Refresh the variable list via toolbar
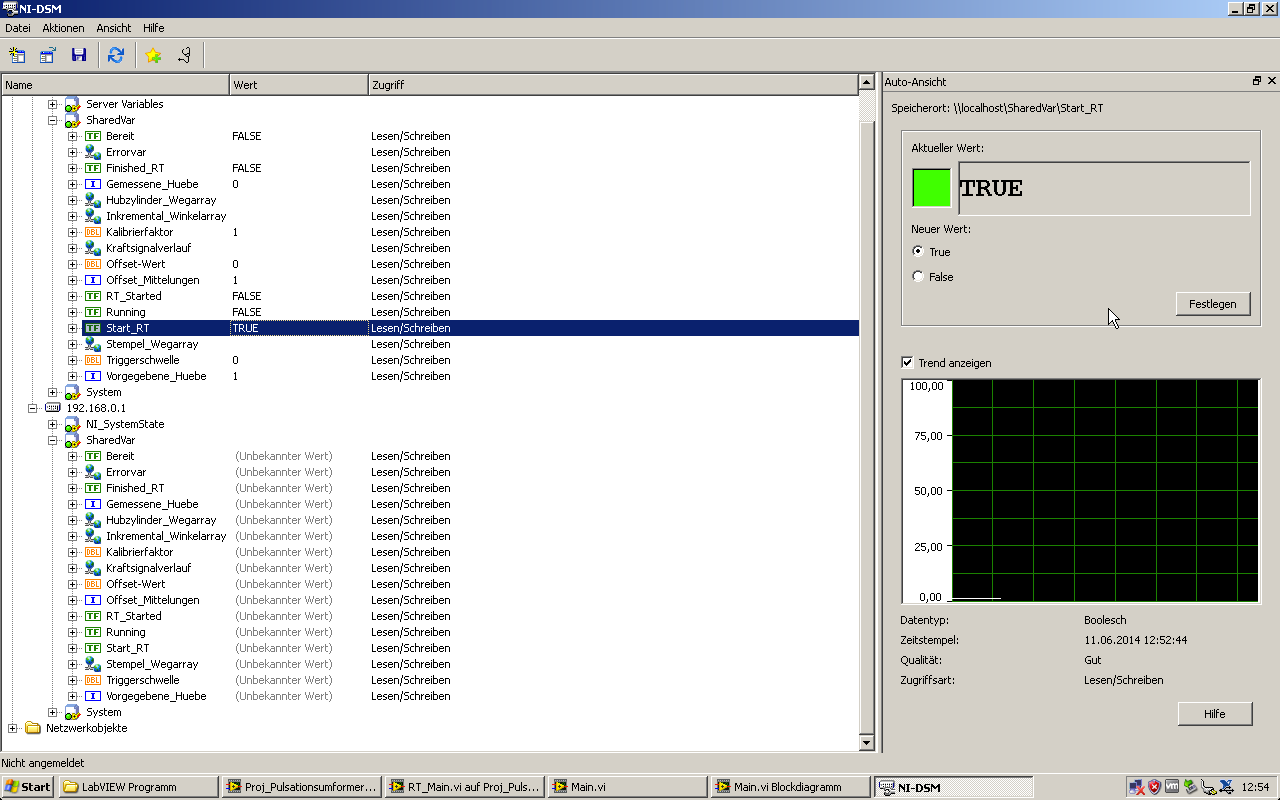This screenshot has width=1280, height=800. (116, 56)
